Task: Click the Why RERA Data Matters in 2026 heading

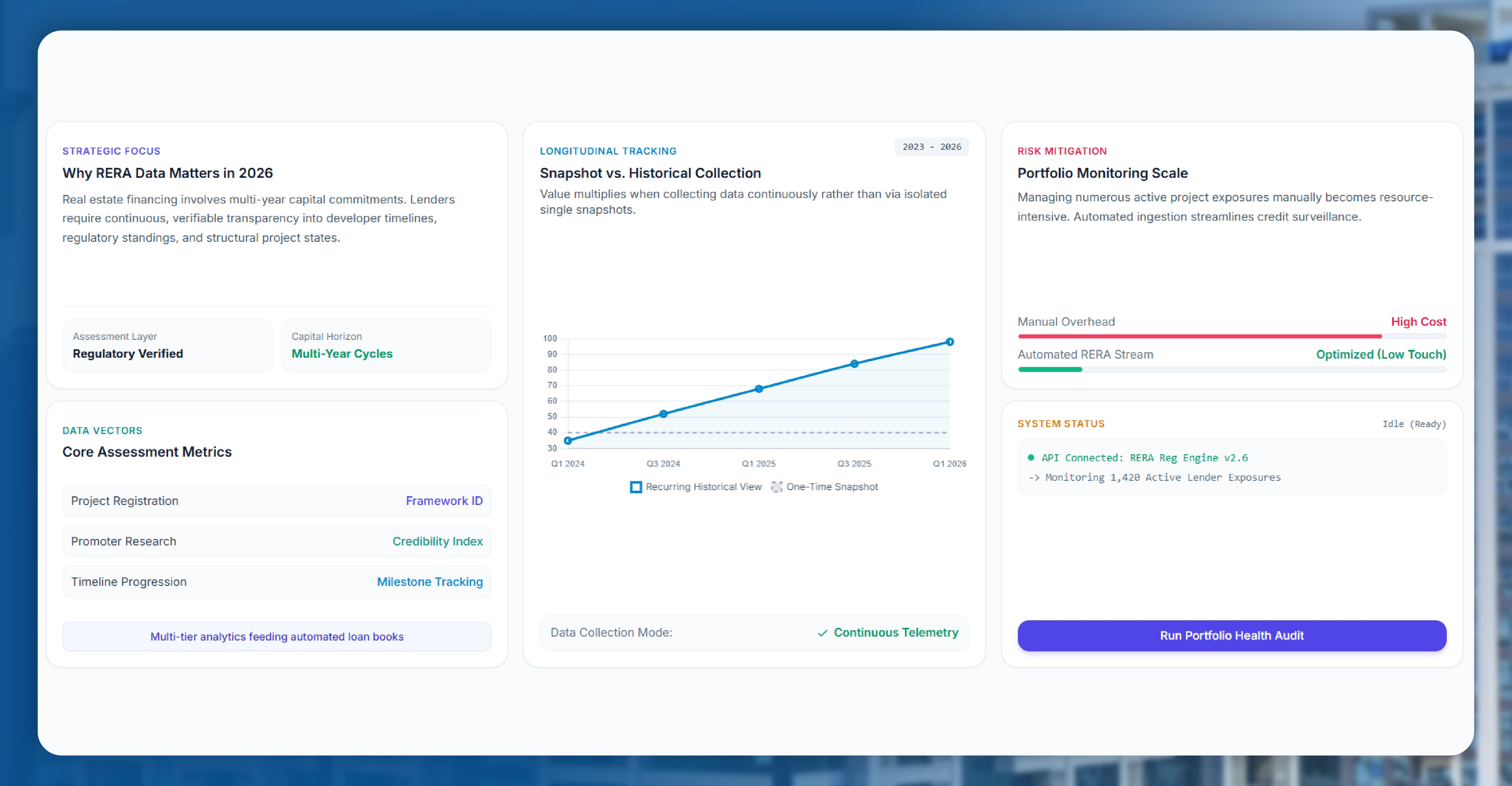Action: [x=167, y=173]
